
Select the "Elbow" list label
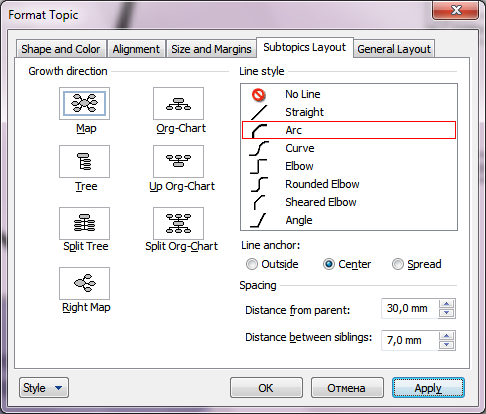pyautogui.click(x=299, y=166)
